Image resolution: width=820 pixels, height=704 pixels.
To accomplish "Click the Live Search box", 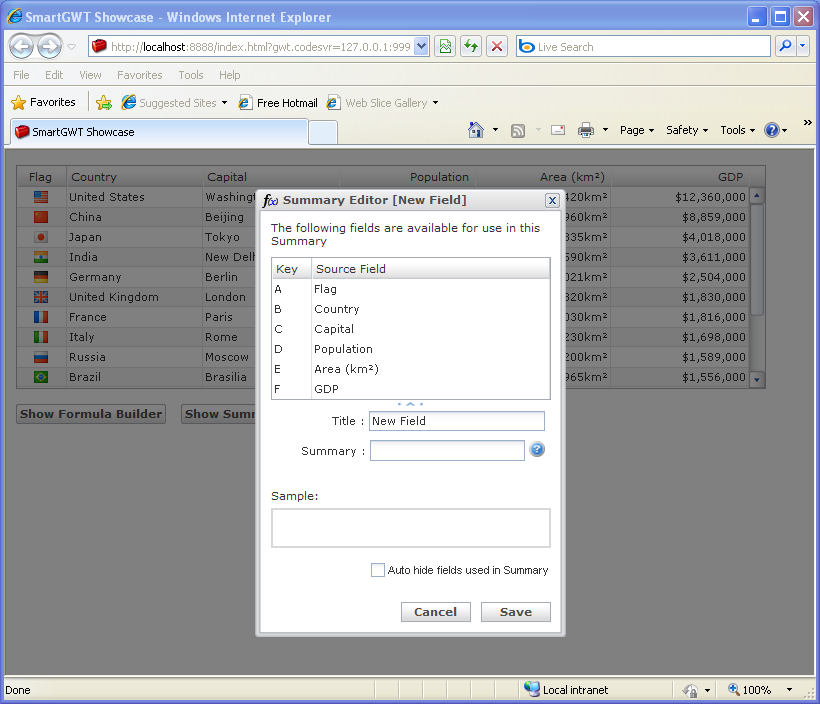I will click(x=643, y=47).
